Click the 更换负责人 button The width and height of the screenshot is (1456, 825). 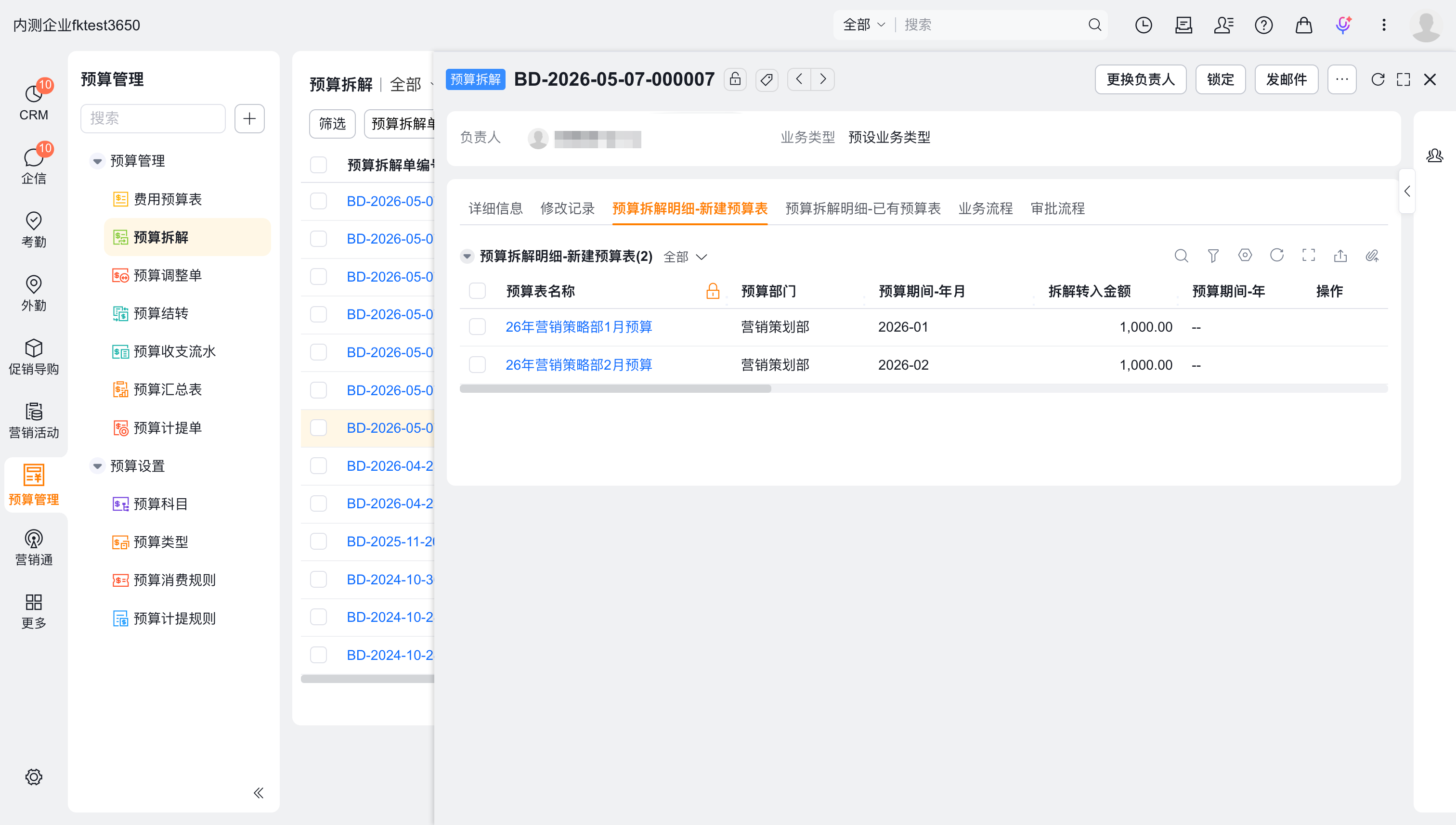point(1140,79)
